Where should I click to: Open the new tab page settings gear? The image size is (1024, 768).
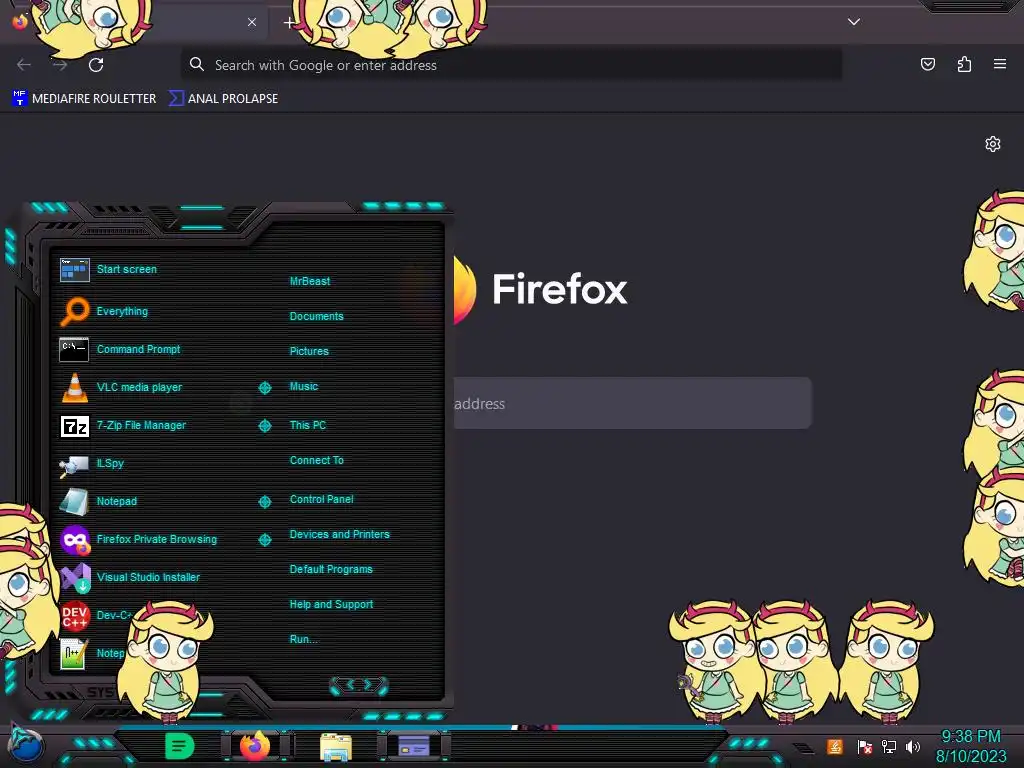coord(993,144)
